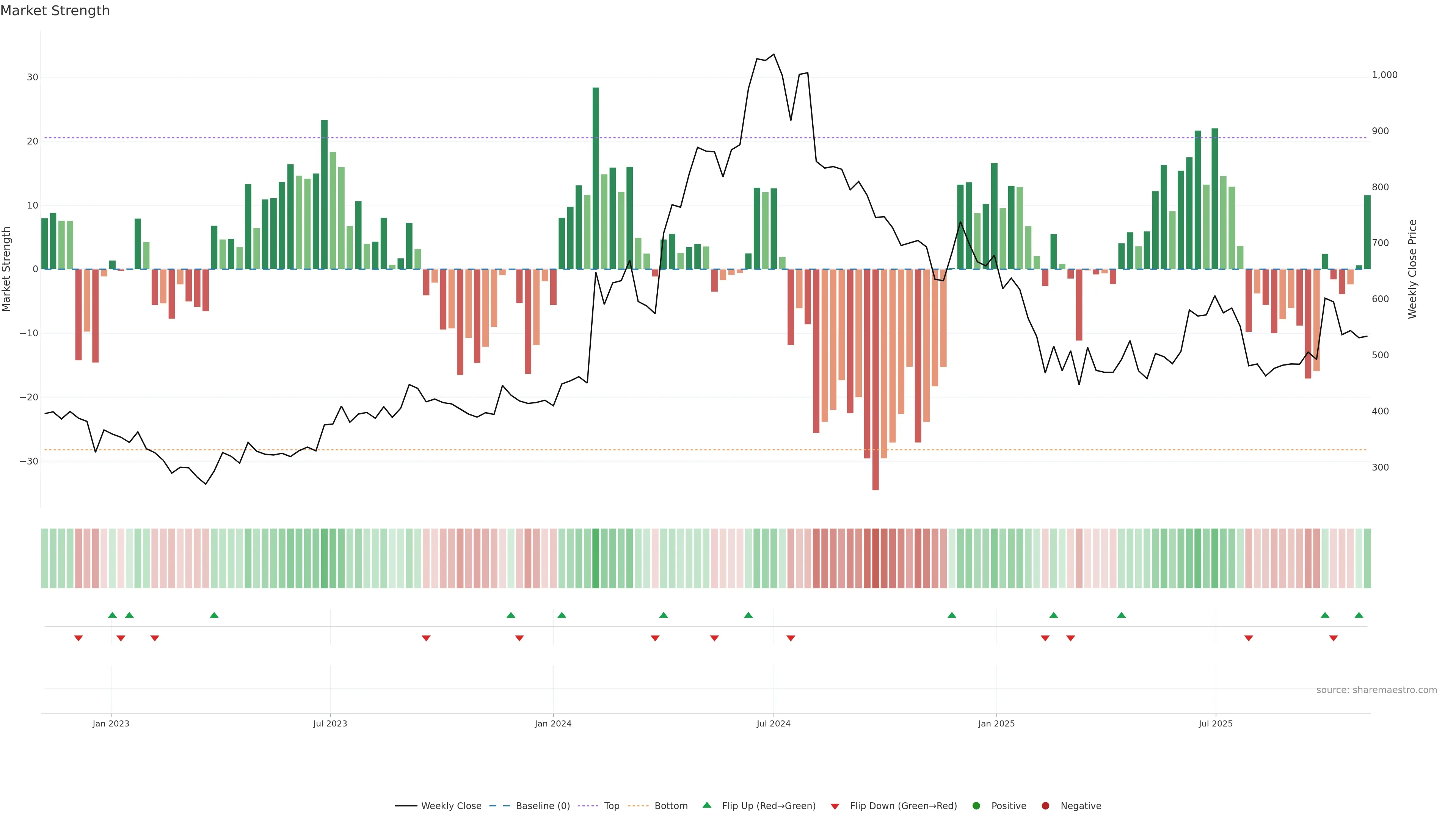Click the Weekly Close Price axis title
Screen dimensions: 1456x819
[x=1412, y=269]
